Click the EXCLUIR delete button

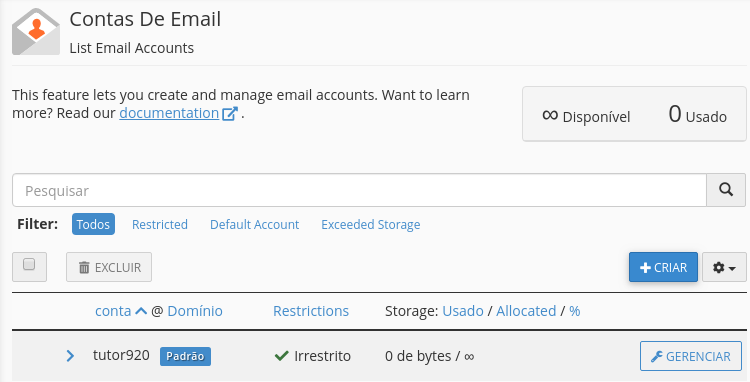tap(109, 267)
